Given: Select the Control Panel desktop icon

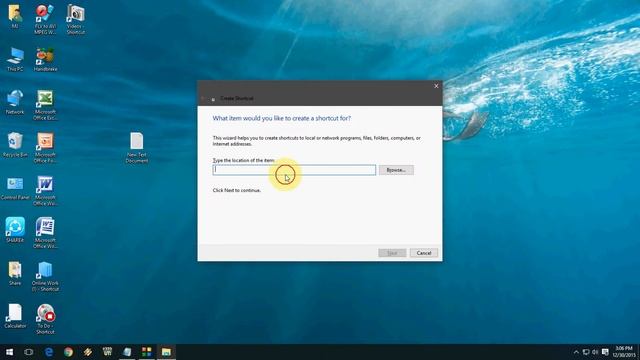Looking at the screenshot, I should point(15,188).
